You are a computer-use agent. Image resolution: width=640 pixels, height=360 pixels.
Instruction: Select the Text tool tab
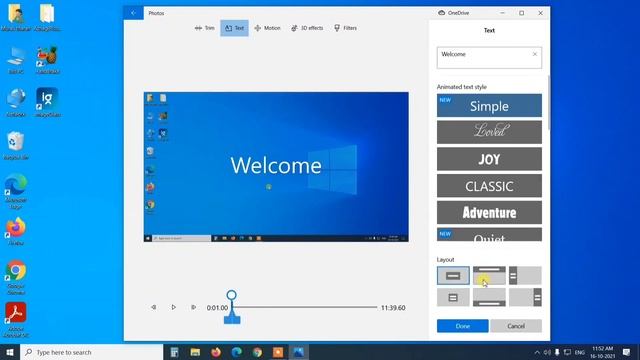(234, 28)
